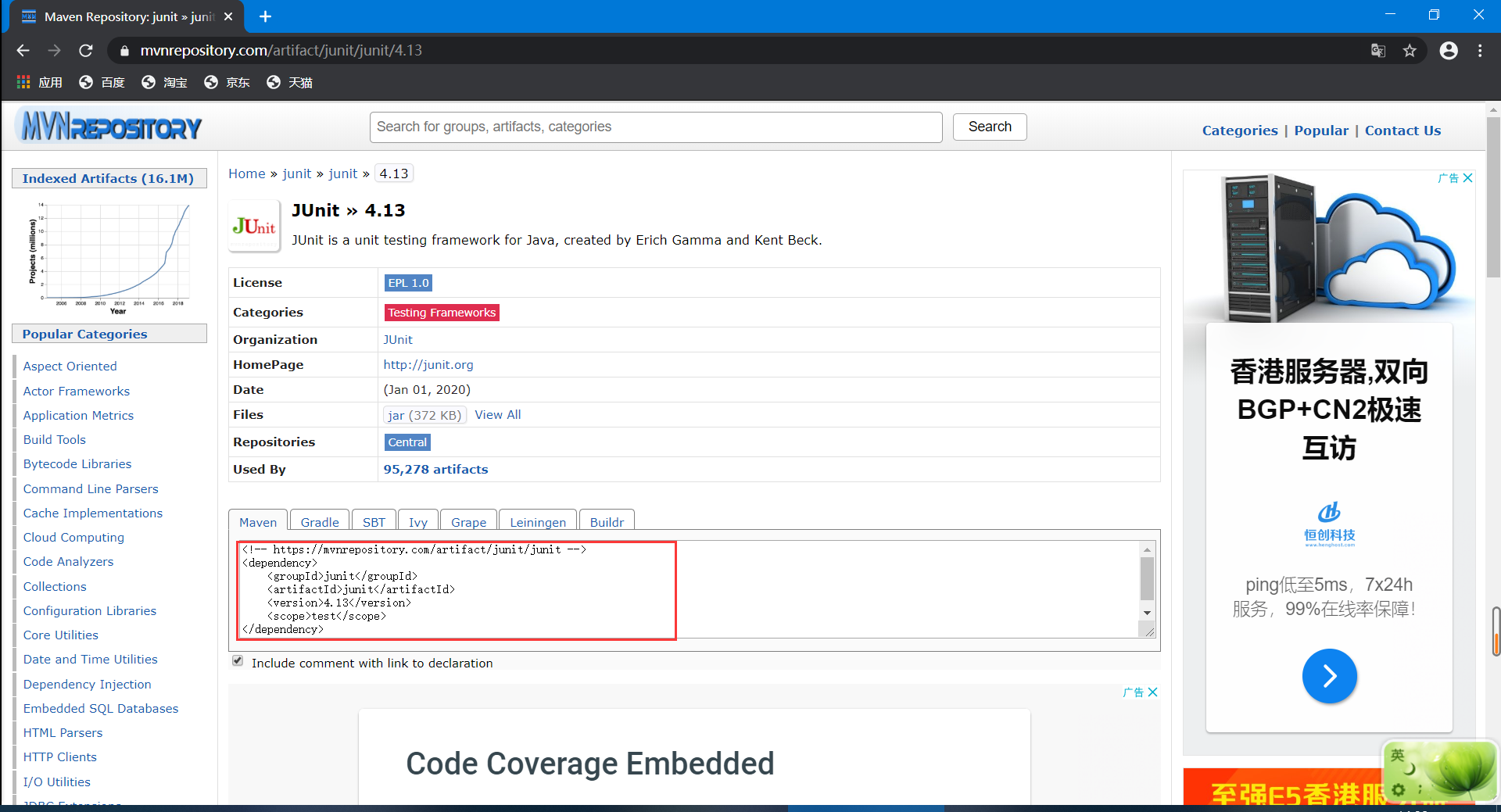Go to Home in the breadcrumb
Viewport: 1501px width, 812px height.
point(247,173)
